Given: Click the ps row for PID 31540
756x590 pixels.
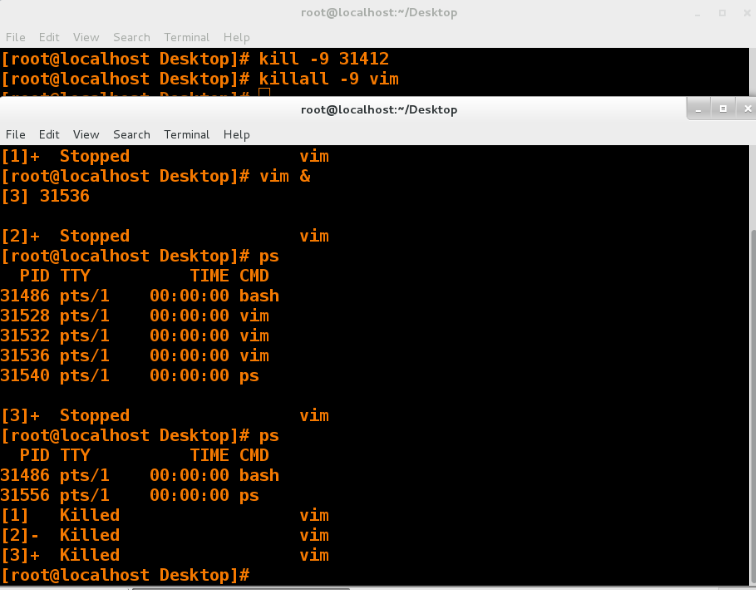Looking at the screenshot, I should pyautogui.click(x=130, y=375).
